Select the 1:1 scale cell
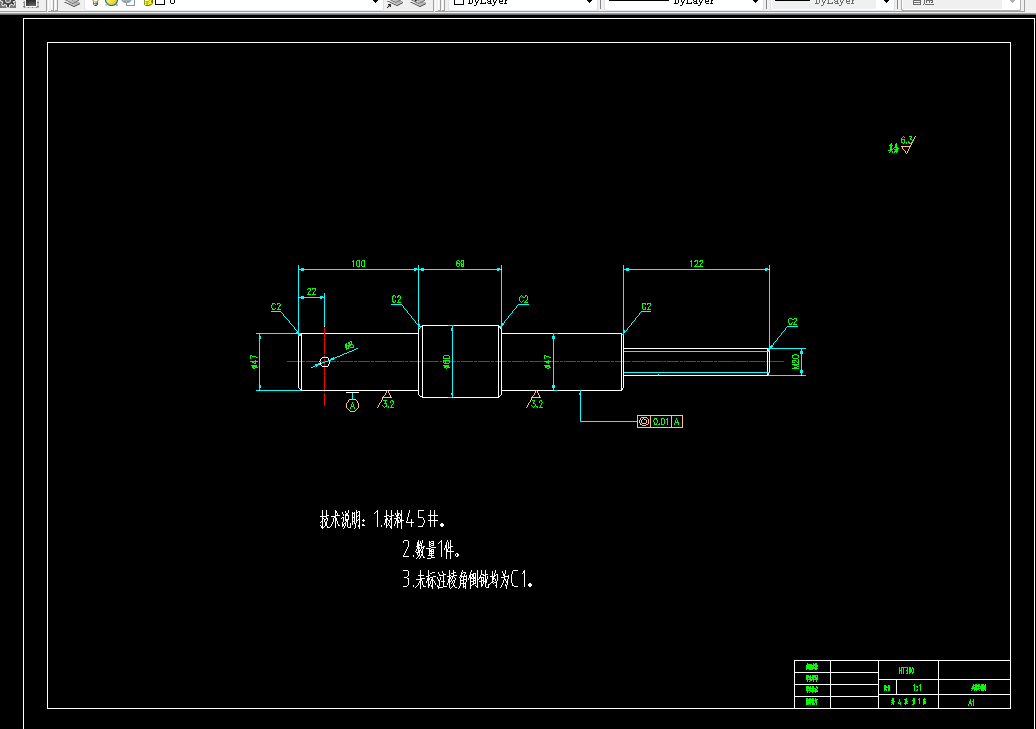This screenshot has width=1036, height=729. pyautogui.click(x=917, y=688)
